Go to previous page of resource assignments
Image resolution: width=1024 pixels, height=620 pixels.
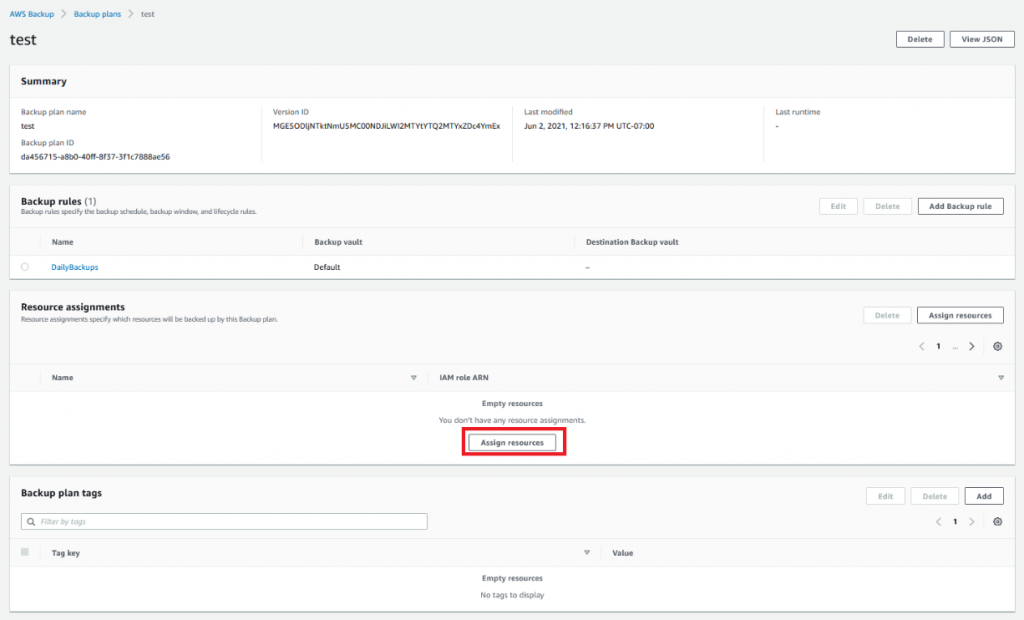coord(921,346)
